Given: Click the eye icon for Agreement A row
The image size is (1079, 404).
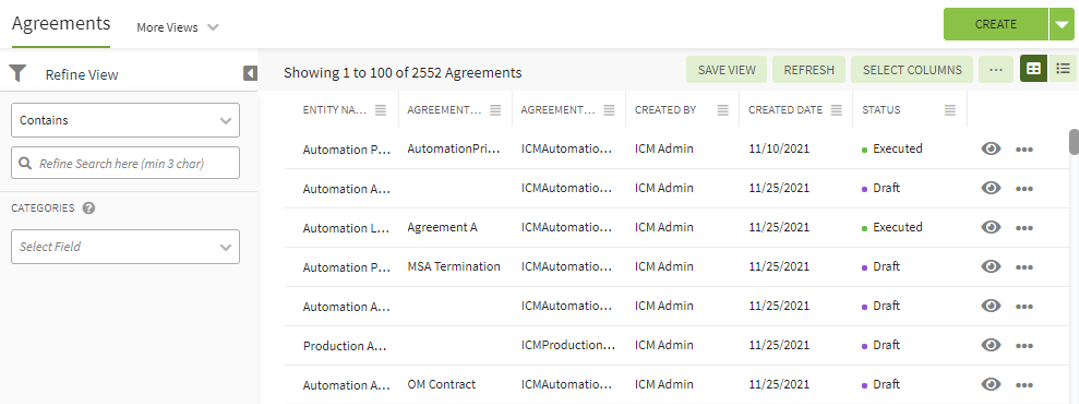Looking at the screenshot, I should coord(991,228).
